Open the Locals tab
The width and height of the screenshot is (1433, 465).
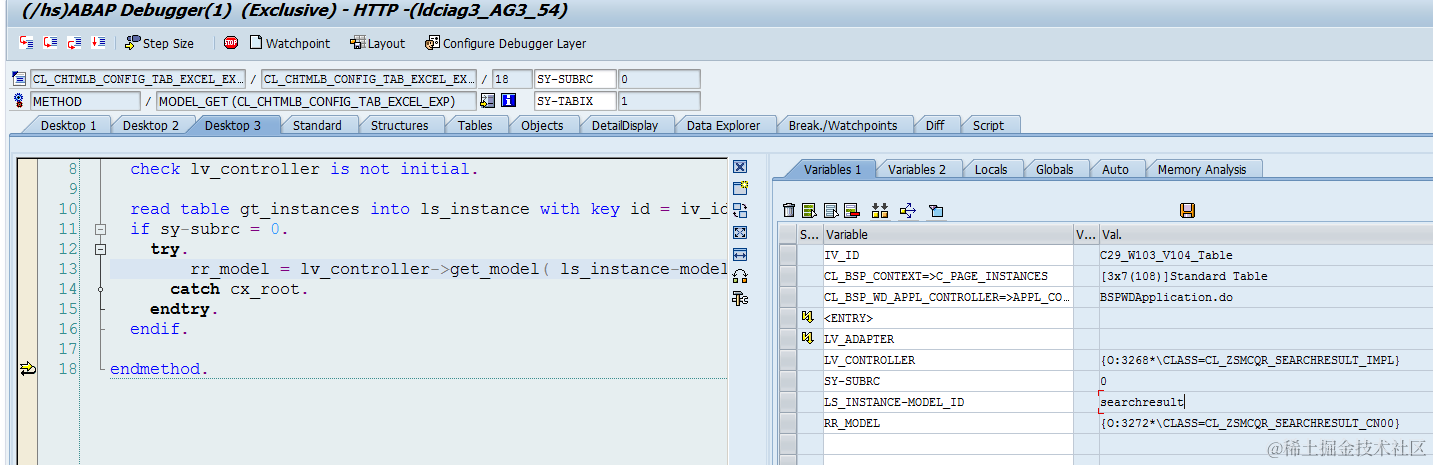(x=991, y=169)
